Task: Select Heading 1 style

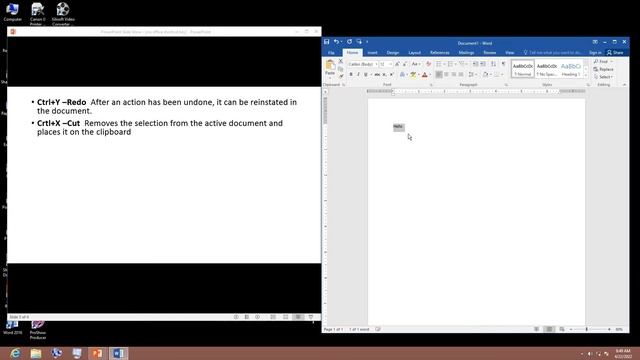Action: (571, 69)
